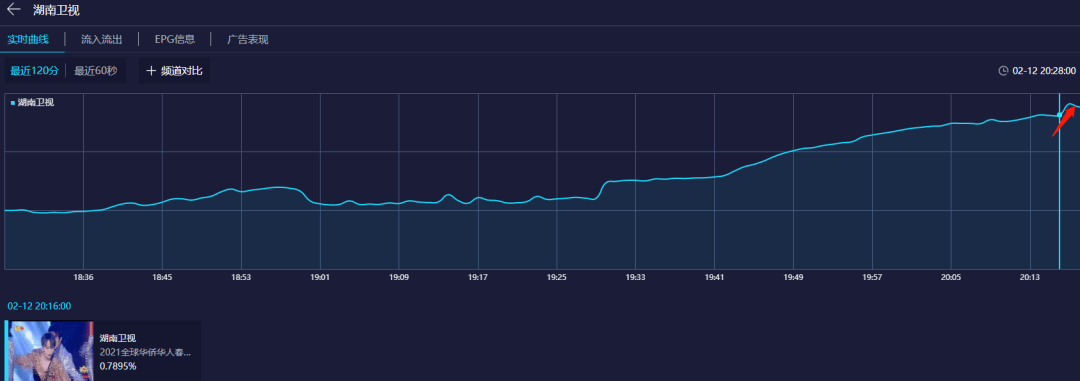Click the clock icon beside the timestamp

[1004, 71]
